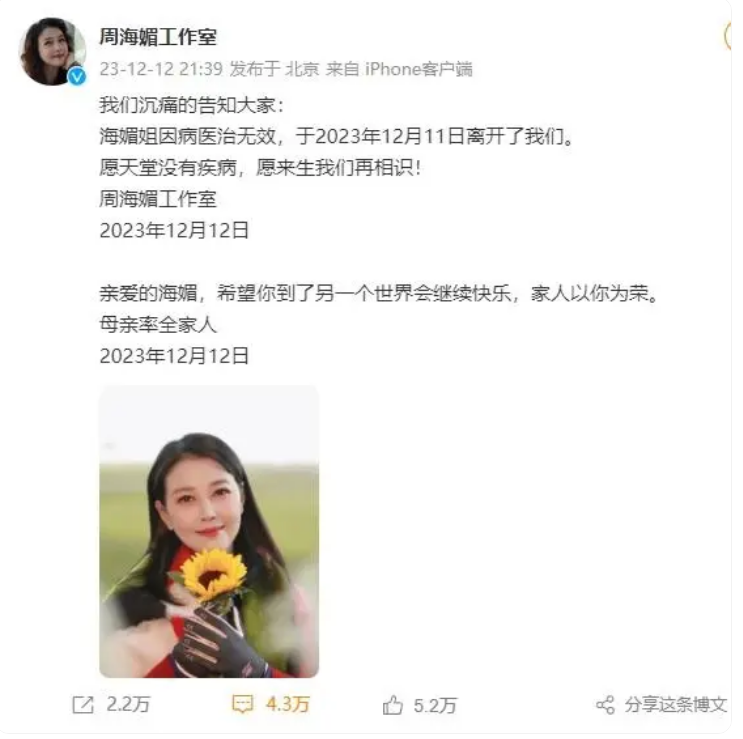Viewport: 743px width, 739px height.
Task: Click the 2.2万 repost count
Action: (x=128, y=704)
